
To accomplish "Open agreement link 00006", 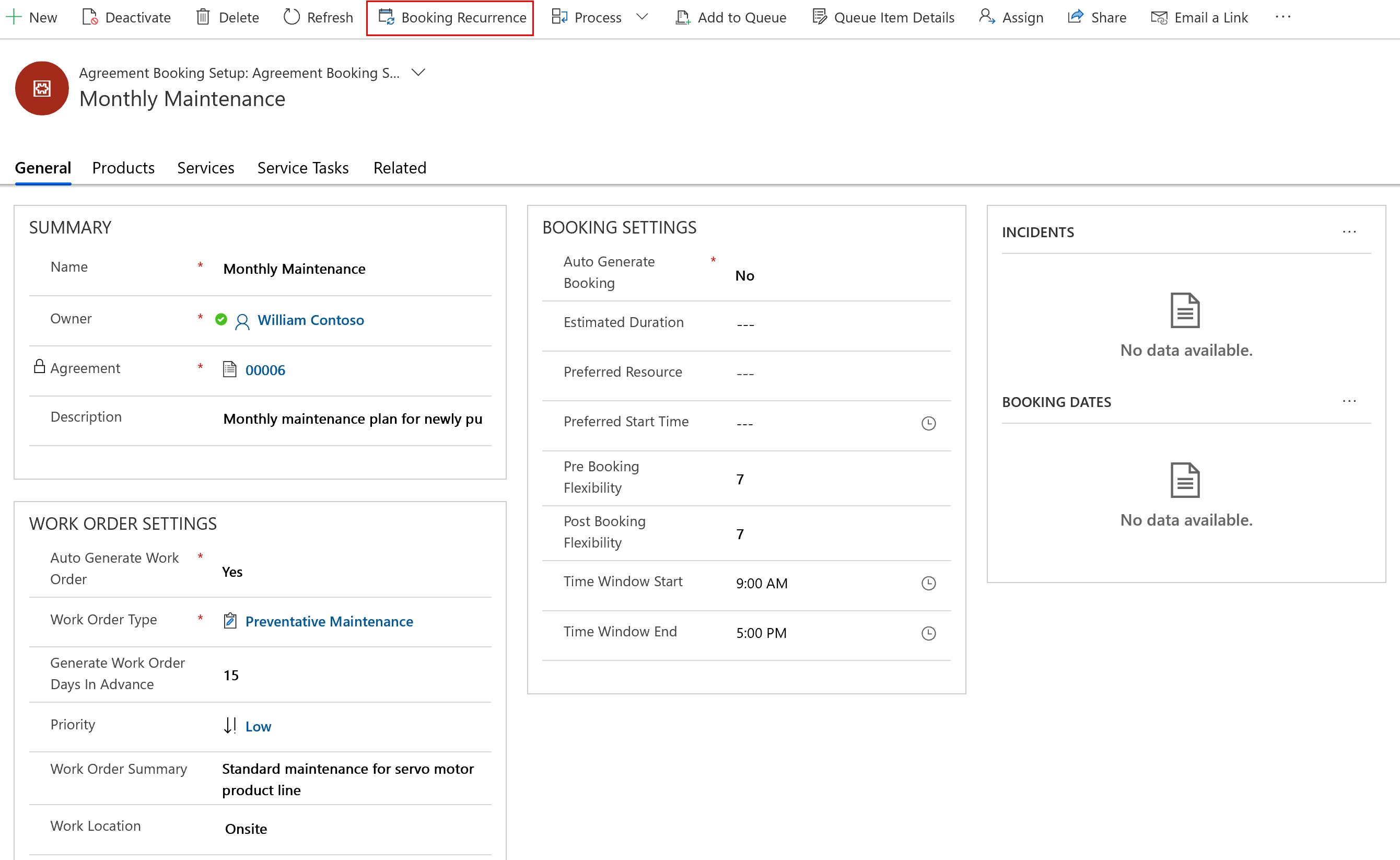I will 265,369.
